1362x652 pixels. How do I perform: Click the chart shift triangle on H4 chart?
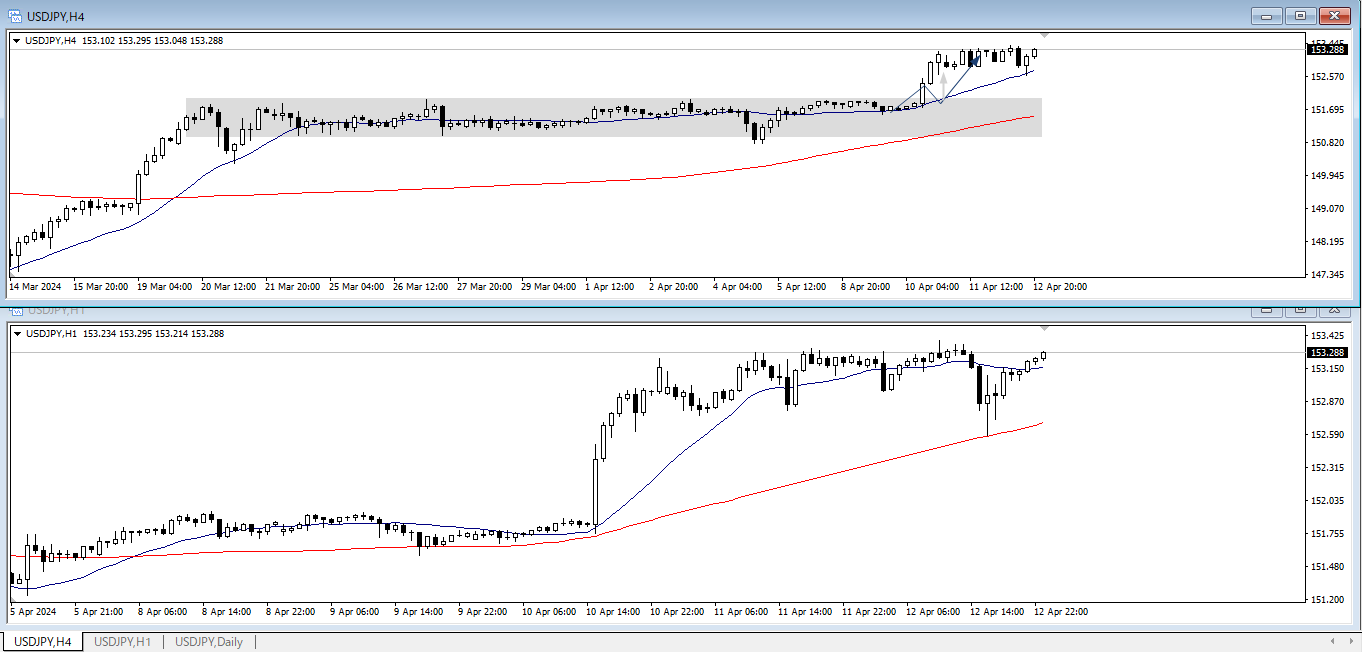point(1045,36)
